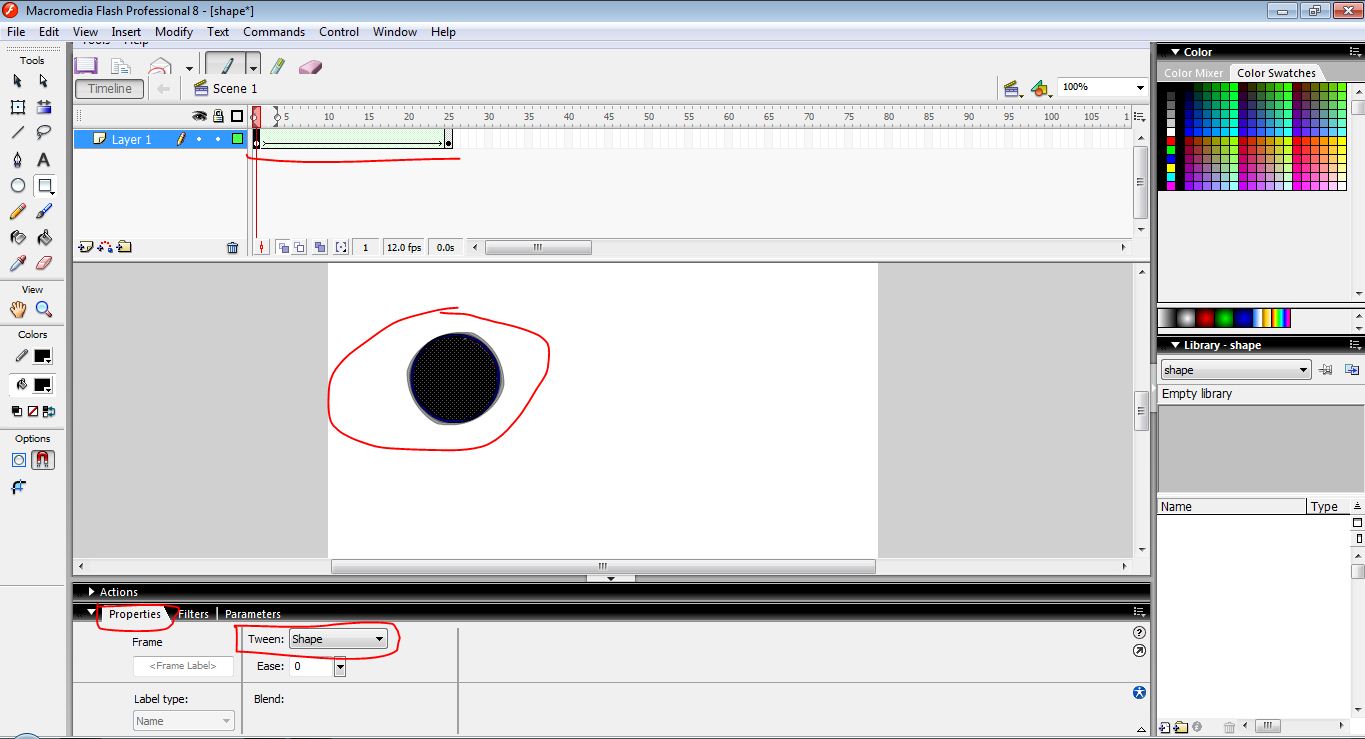The image size is (1365, 739).
Task: Select the Eraser tool
Action: coord(43,263)
